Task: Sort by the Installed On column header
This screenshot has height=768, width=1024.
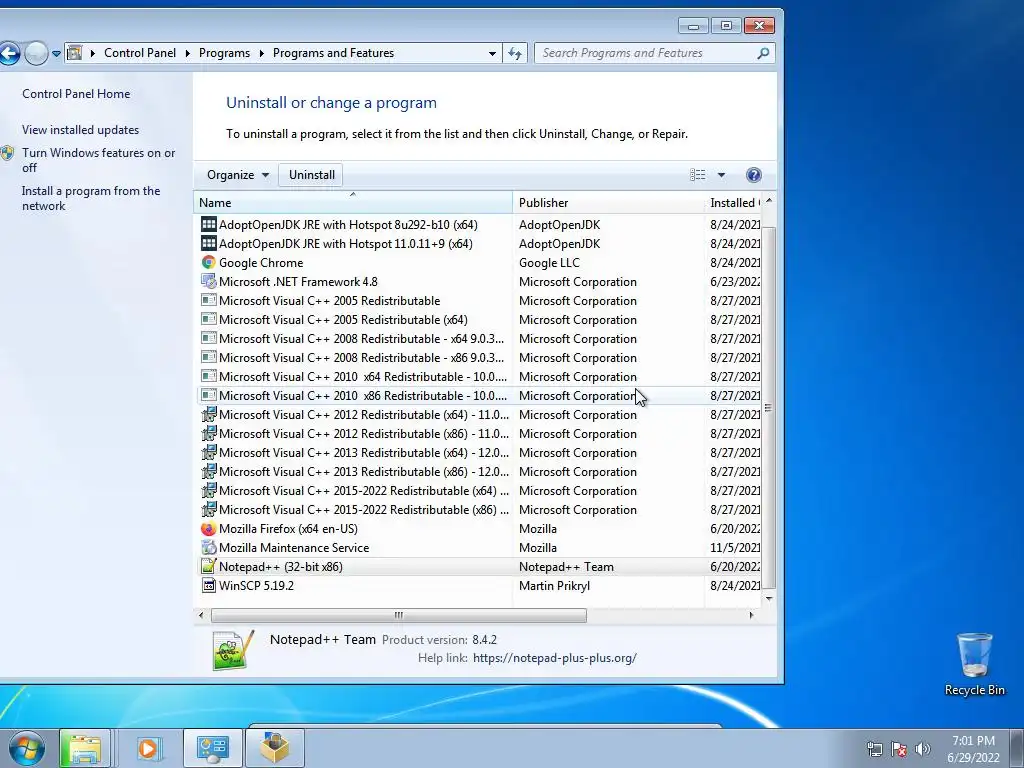Action: click(x=734, y=202)
